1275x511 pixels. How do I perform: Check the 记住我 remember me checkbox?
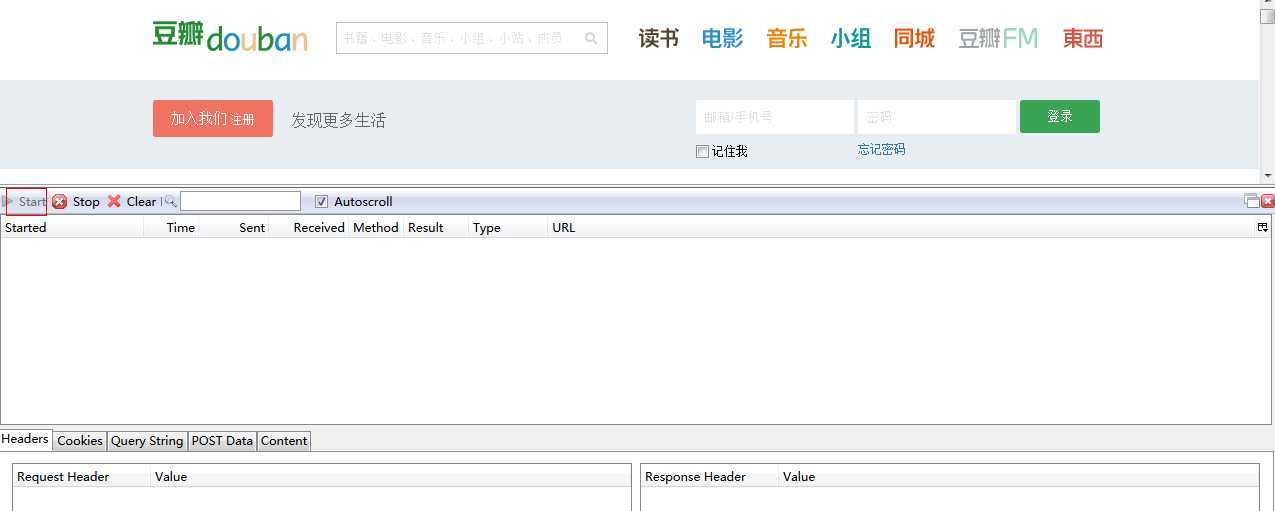(x=702, y=152)
